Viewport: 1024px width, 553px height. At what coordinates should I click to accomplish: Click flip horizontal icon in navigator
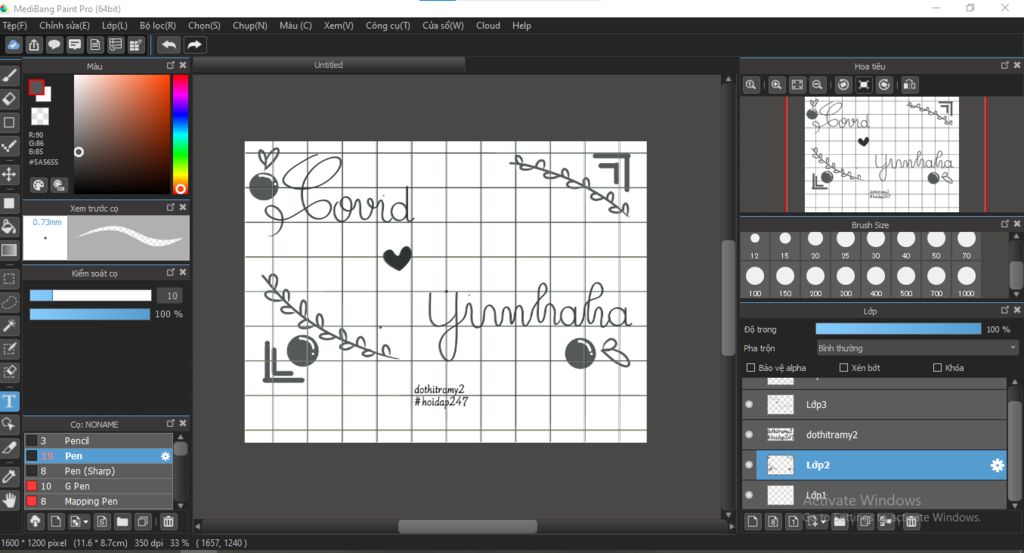910,85
